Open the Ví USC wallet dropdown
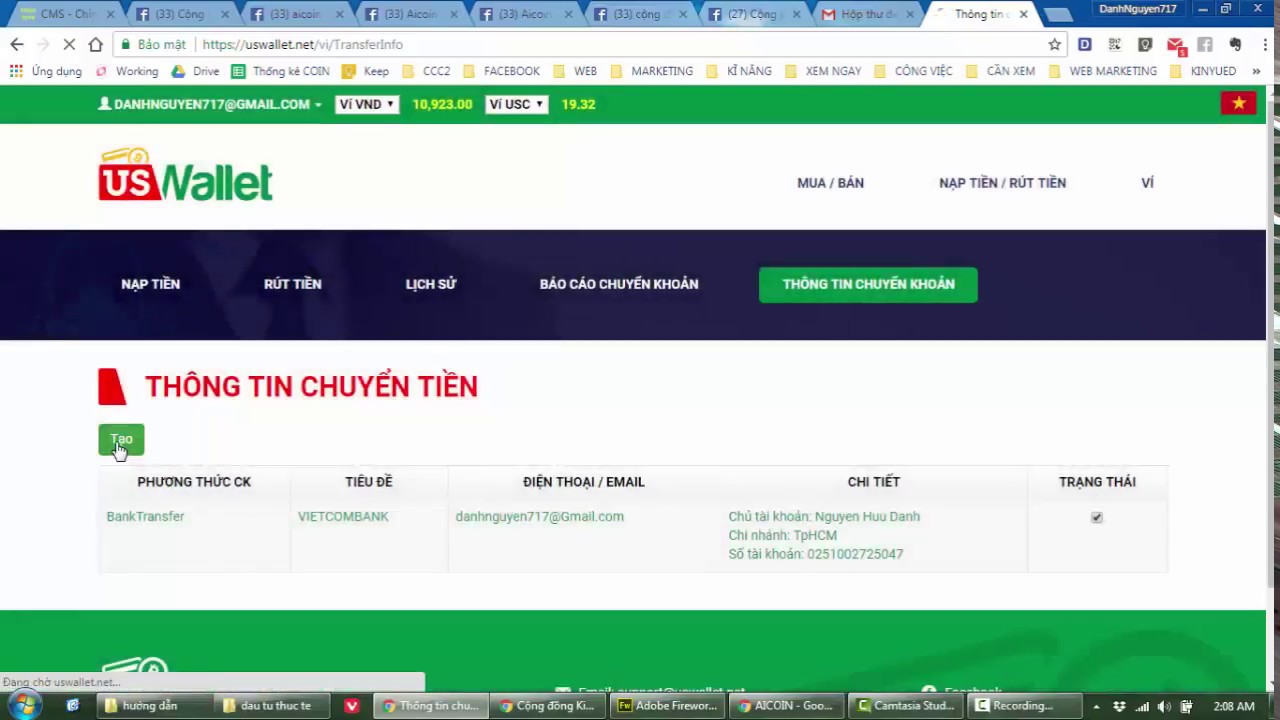Image resolution: width=1280 pixels, height=720 pixels. pos(516,104)
